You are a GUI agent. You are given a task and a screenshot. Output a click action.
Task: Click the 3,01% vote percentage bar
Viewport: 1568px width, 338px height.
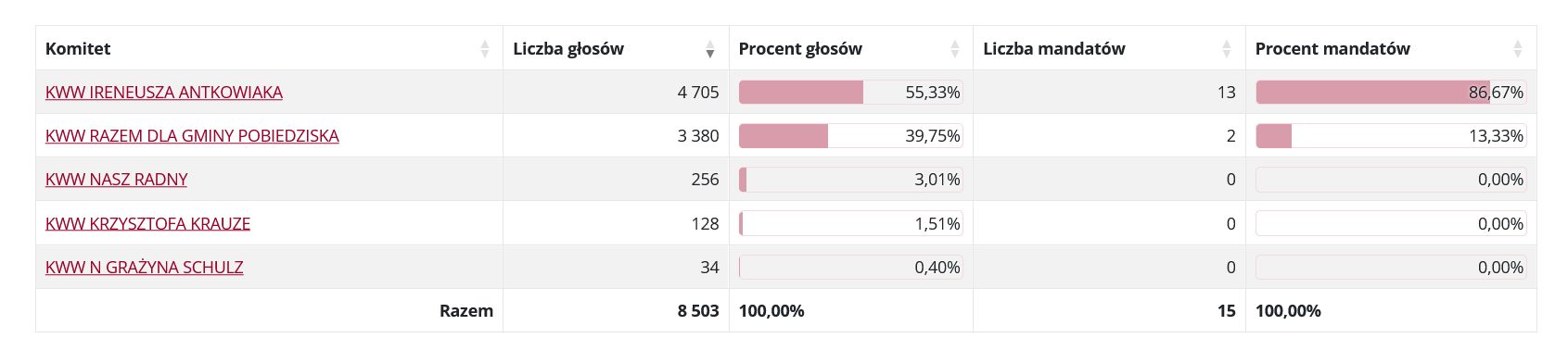pos(850,179)
